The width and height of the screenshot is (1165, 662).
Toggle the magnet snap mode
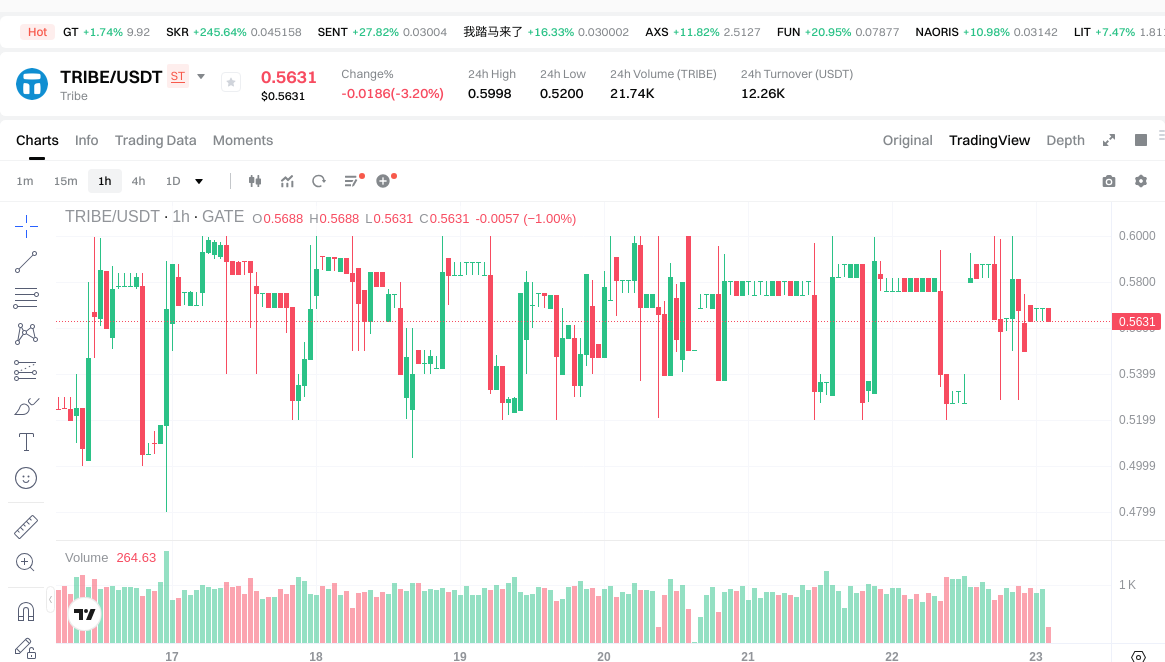[26, 611]
